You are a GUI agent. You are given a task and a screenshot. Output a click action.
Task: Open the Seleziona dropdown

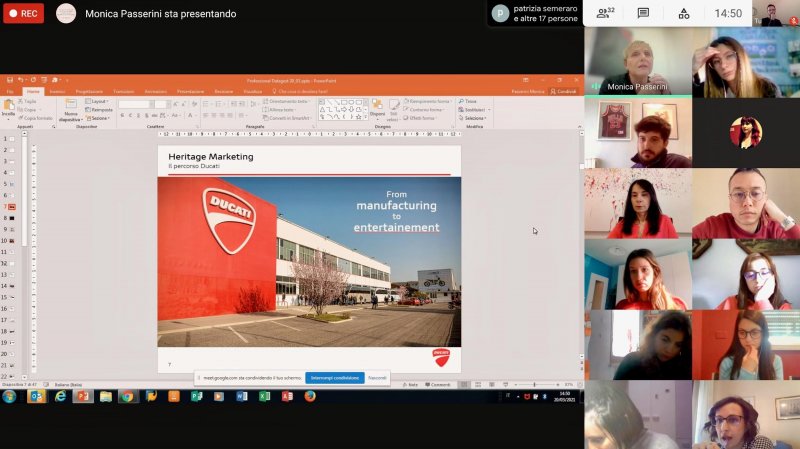coord(472,118)
